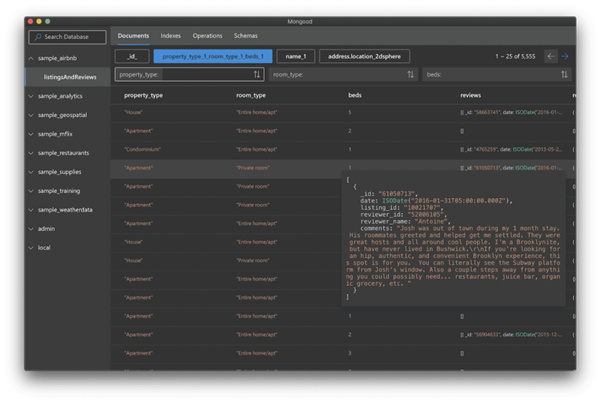This screenshot has width=600, height=402.
Task: Click reviews cell with id "58663741"
Action: click(511, 112)
